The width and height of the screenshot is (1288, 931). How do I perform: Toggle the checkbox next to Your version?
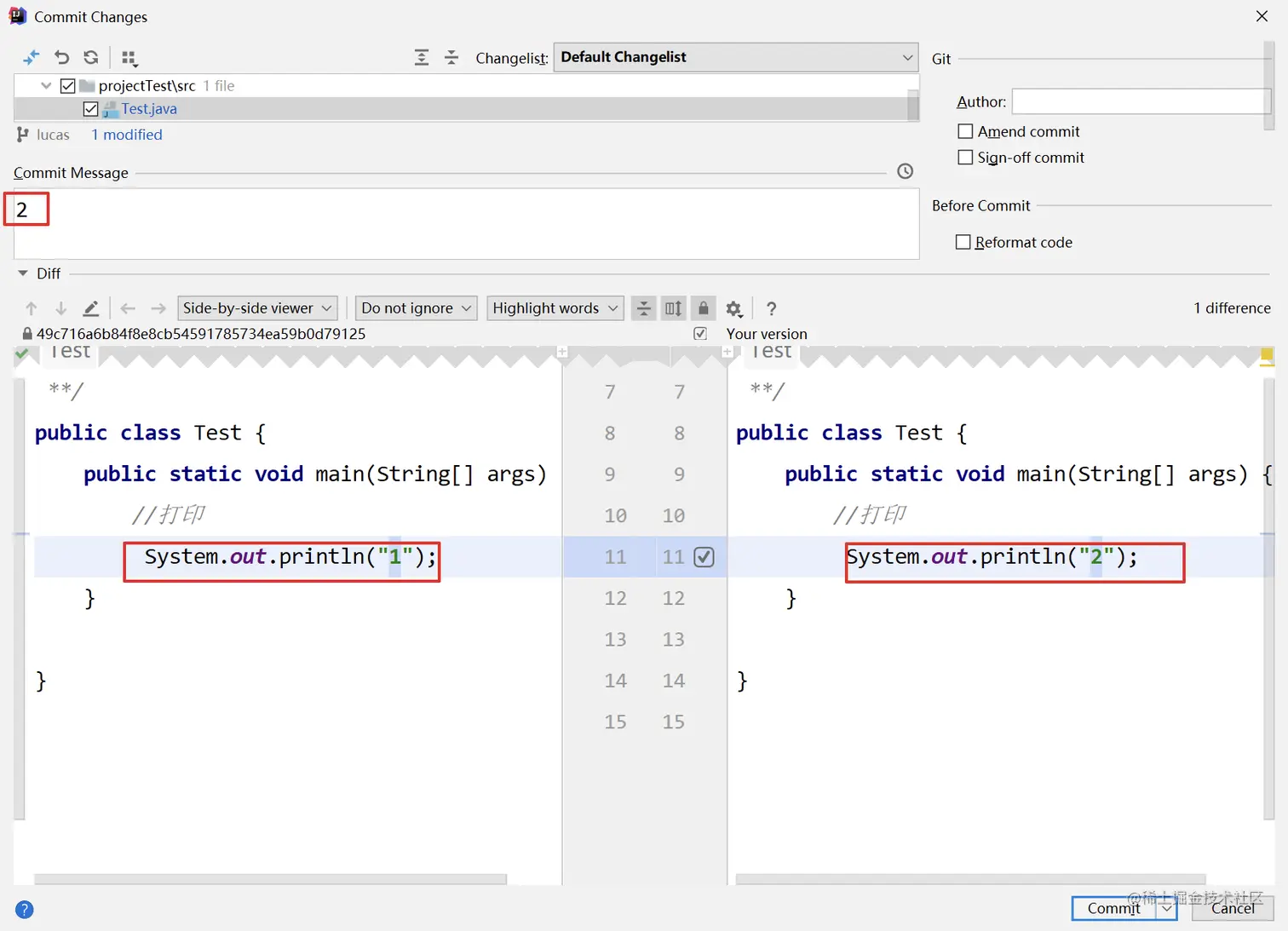(x=700, y=334)
